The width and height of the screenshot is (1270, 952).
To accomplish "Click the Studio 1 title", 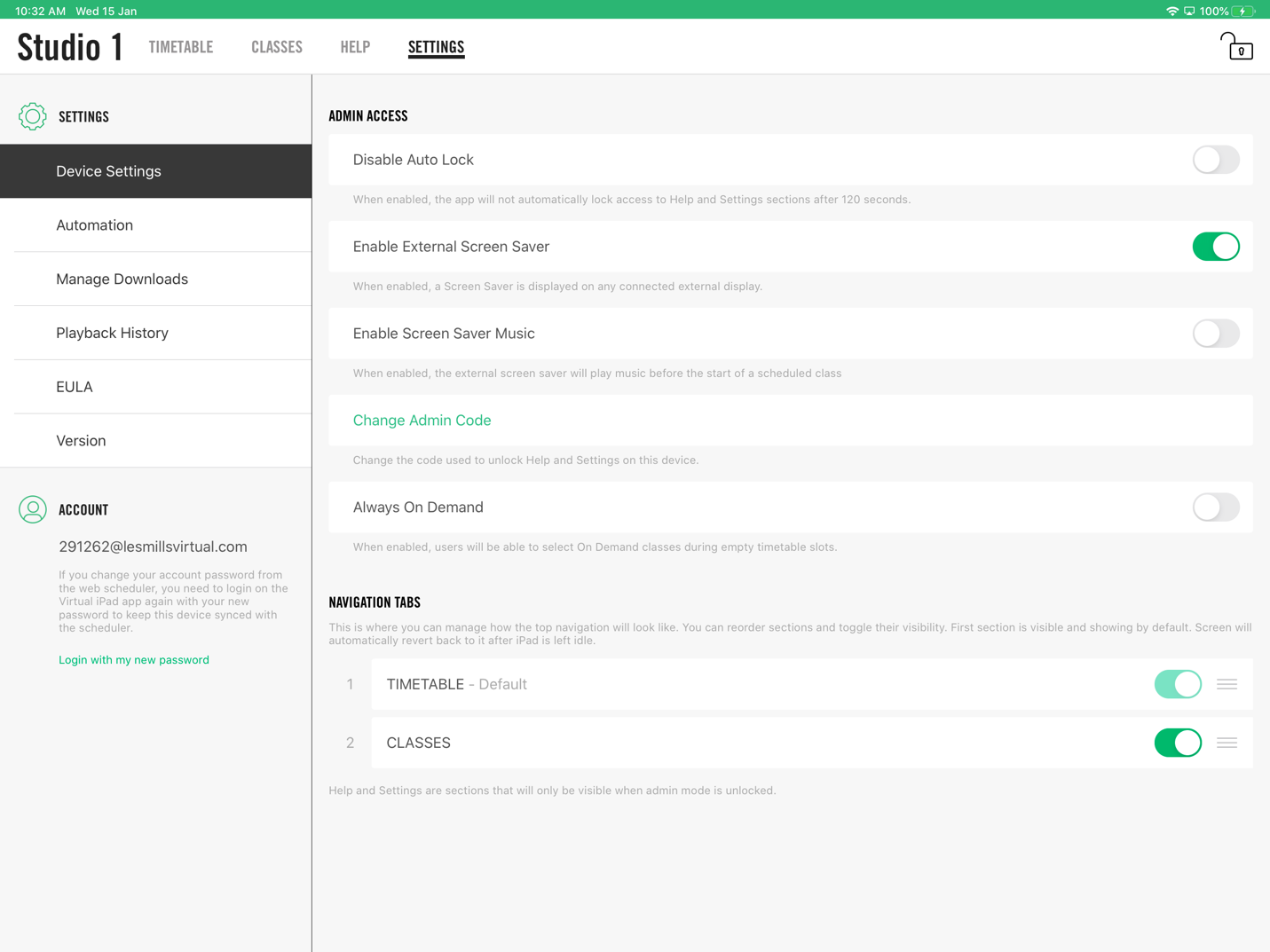I will click(x=70, y=47).
